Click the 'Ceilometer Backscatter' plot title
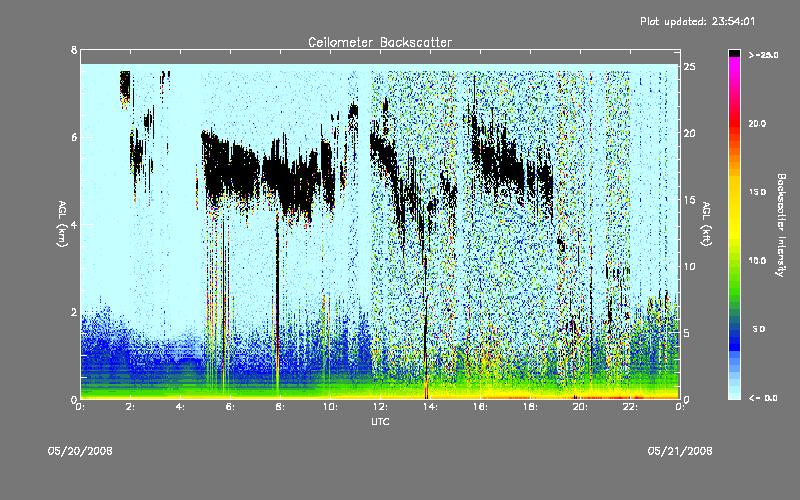Viewport: 800px width, 500px height. pyautogui.click(x=380, y=42)
